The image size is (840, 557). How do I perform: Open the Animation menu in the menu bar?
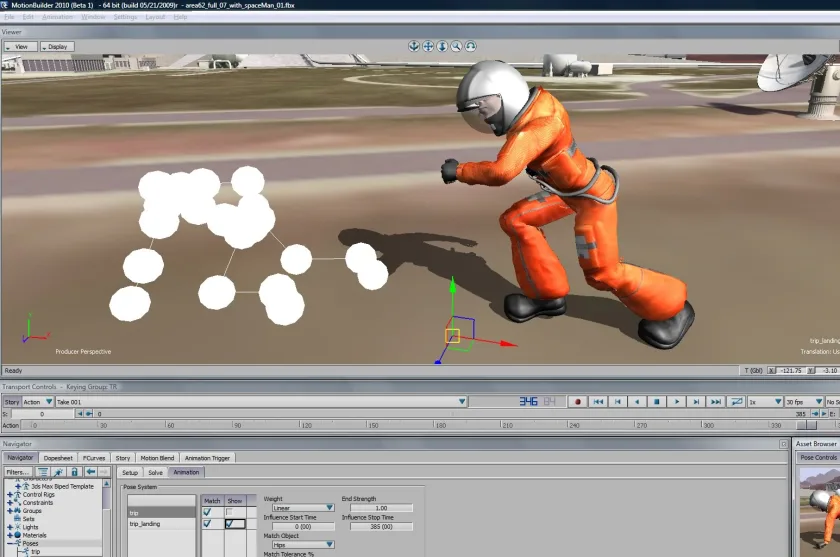[x=57, y=17]
